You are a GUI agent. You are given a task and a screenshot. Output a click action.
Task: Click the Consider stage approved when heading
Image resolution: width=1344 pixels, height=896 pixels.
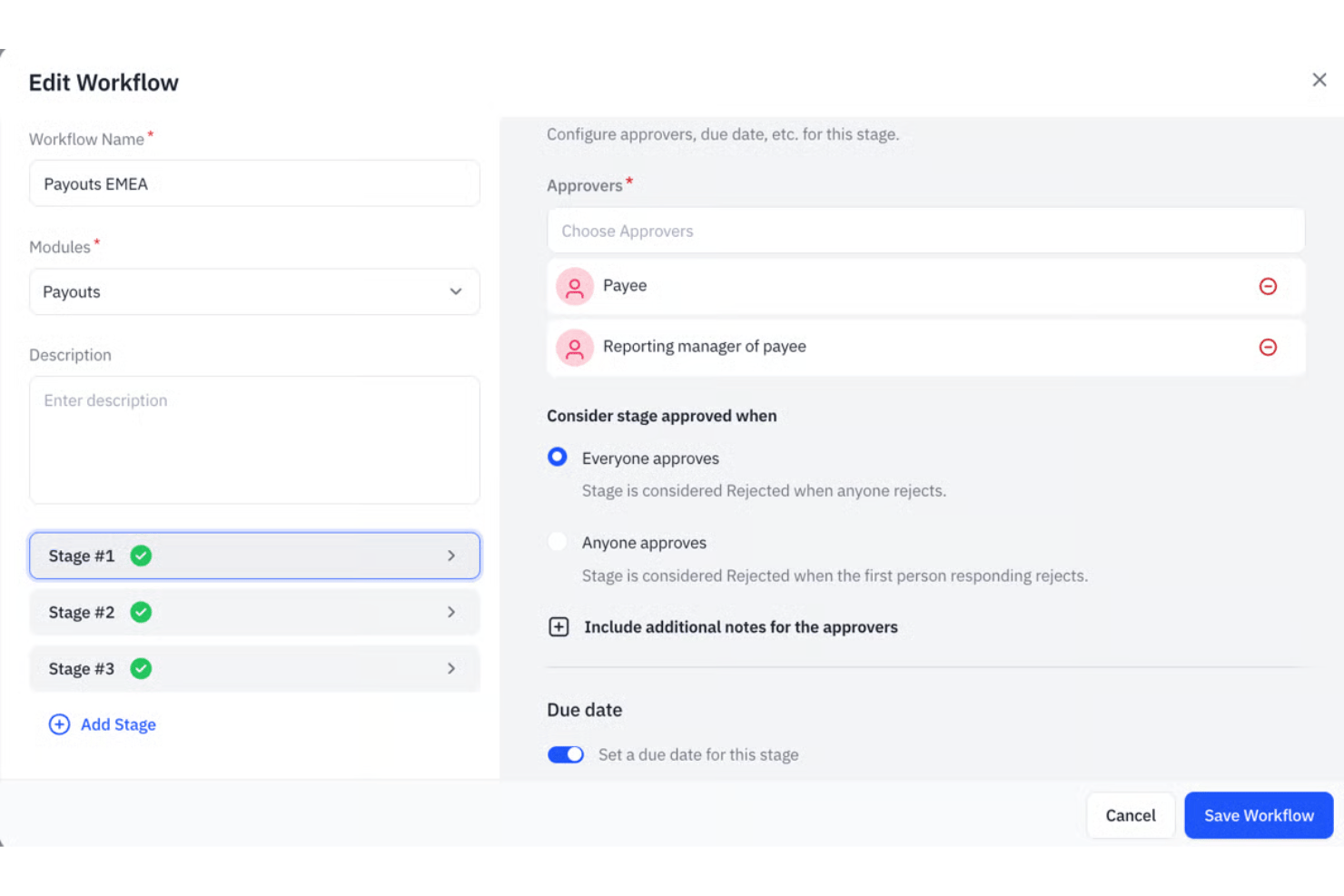coord(662,416)
